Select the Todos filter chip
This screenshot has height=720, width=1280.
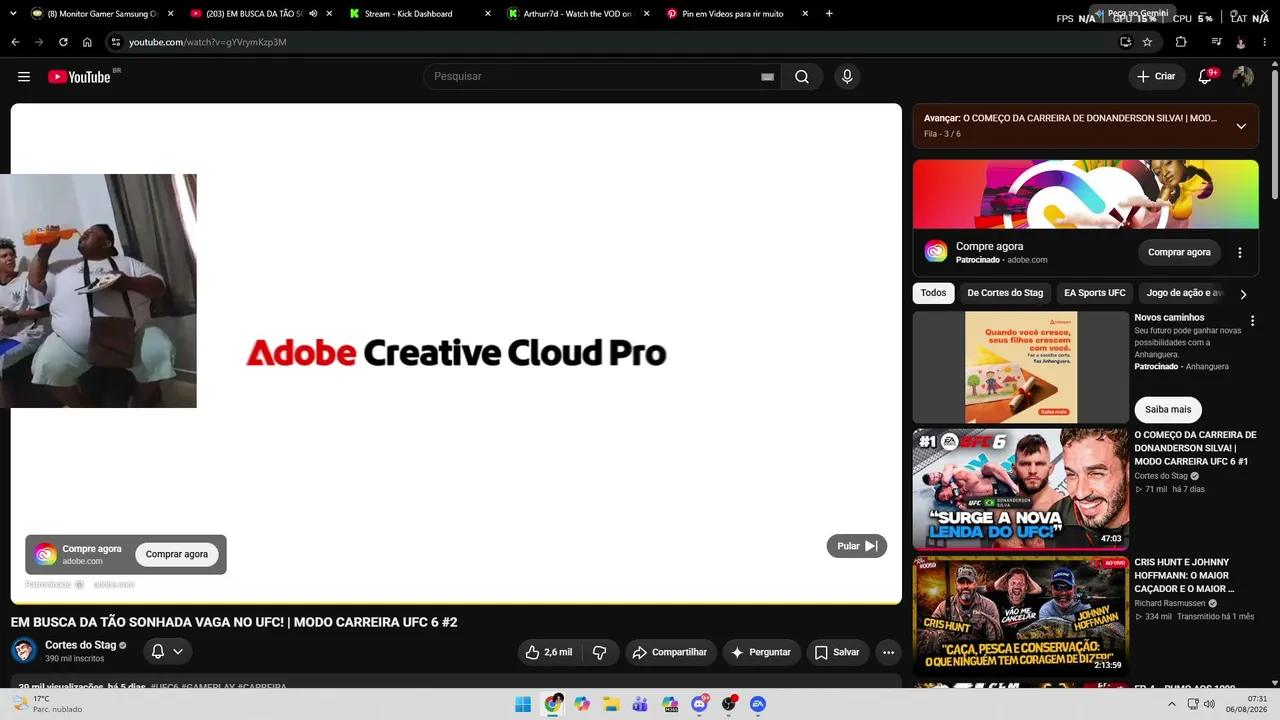[x=933, y=293]
